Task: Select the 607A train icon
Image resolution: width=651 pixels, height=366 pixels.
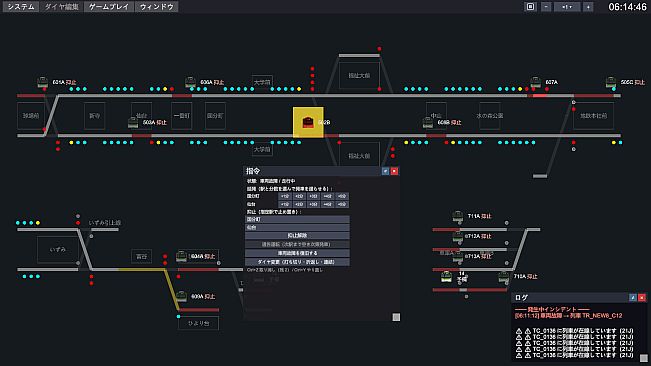Action: click(536, 82)
